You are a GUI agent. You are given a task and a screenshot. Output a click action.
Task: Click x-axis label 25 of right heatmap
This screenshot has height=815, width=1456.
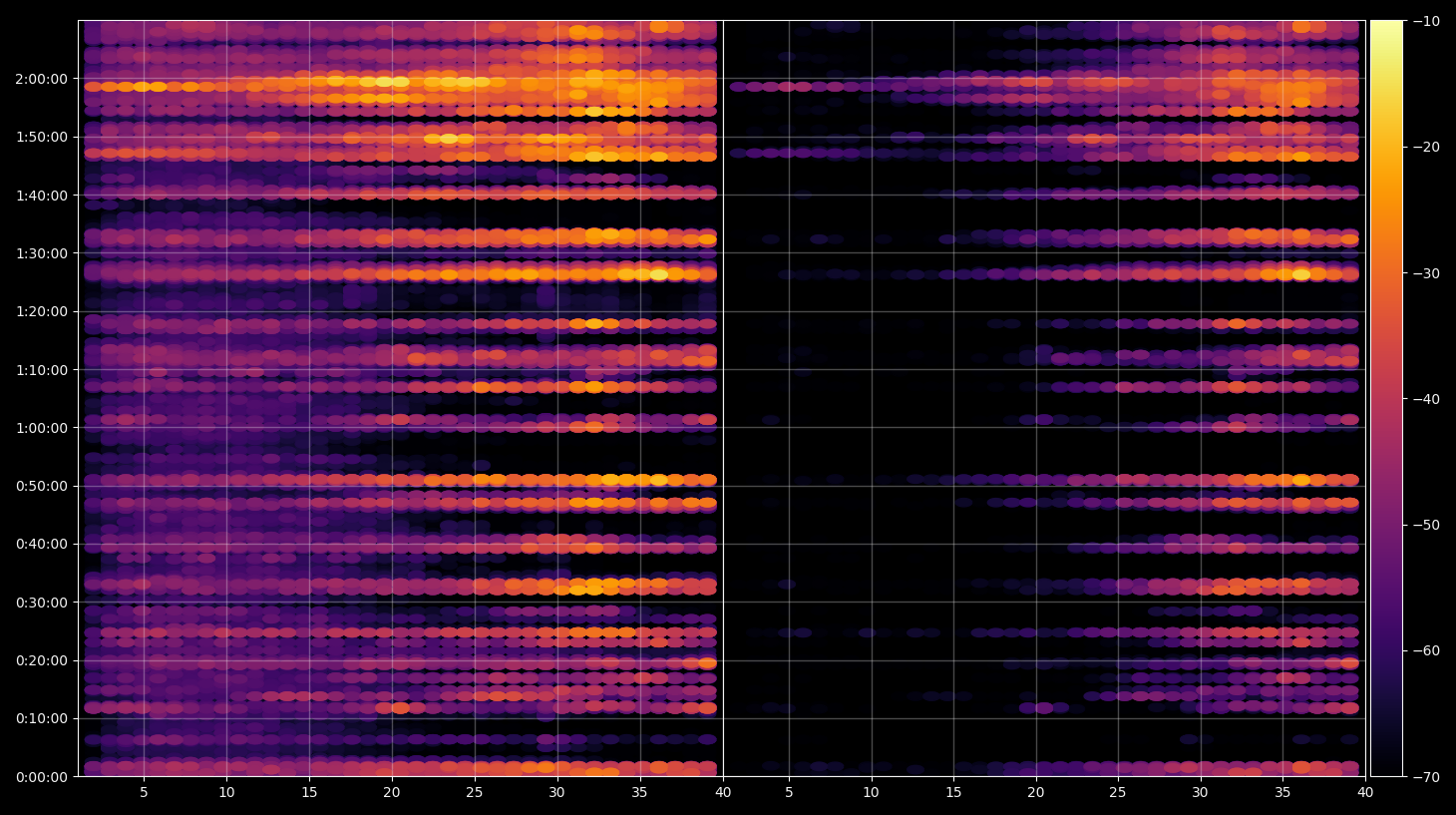(1118, 793)
